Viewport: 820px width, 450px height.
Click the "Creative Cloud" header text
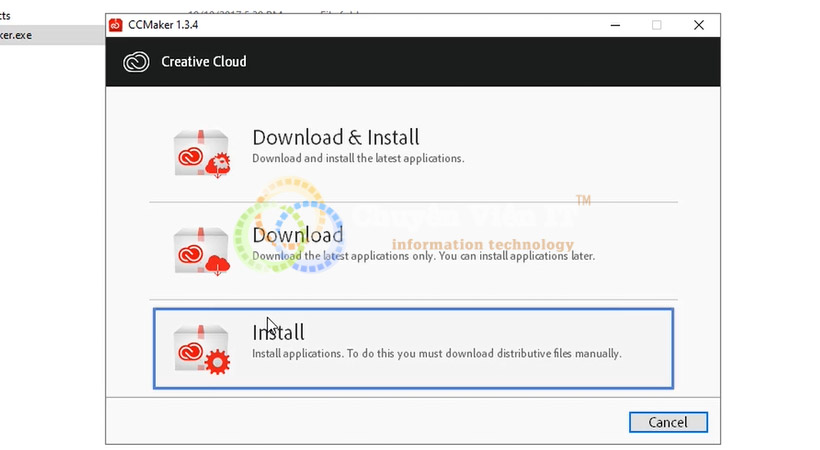tap(204, 62)
